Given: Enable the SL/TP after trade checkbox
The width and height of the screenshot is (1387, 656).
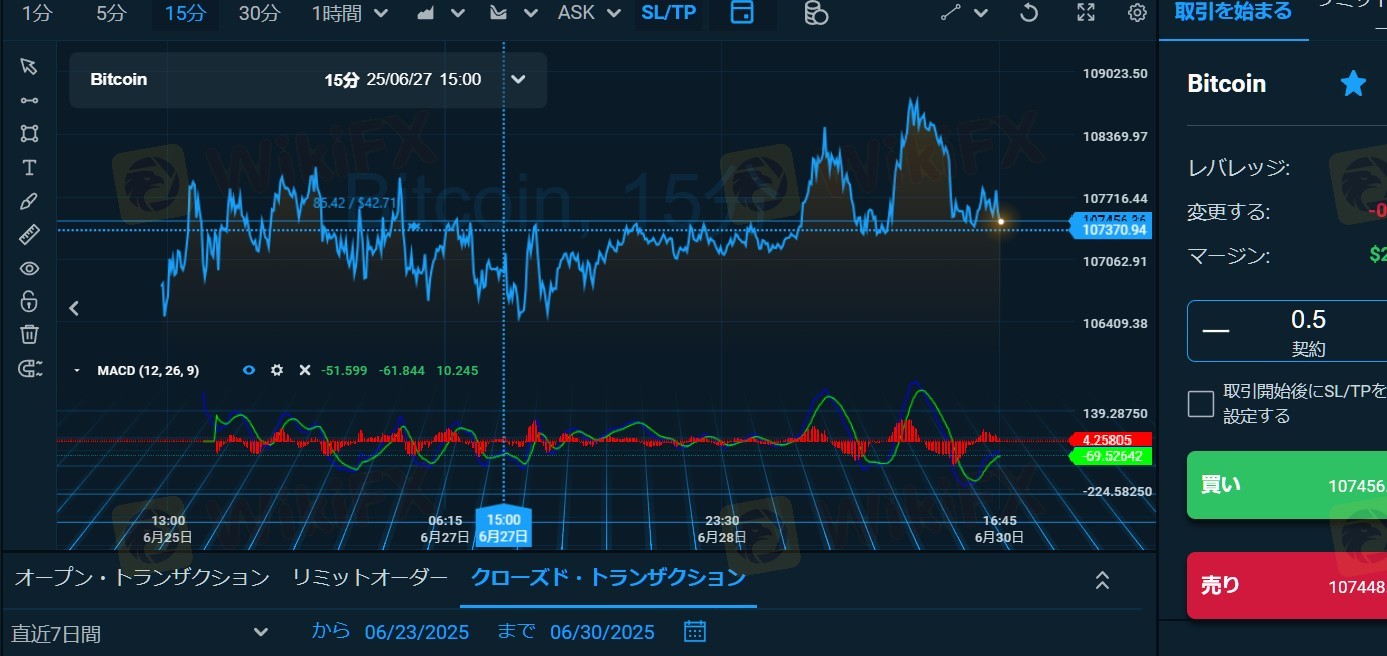Looking at the screenshot, I should point(1201,404).
